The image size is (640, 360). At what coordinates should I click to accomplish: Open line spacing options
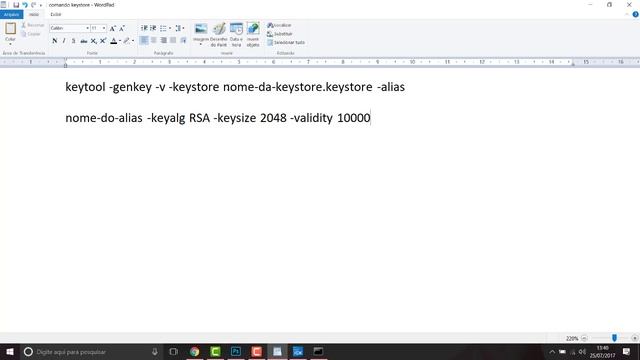(180, 28)
